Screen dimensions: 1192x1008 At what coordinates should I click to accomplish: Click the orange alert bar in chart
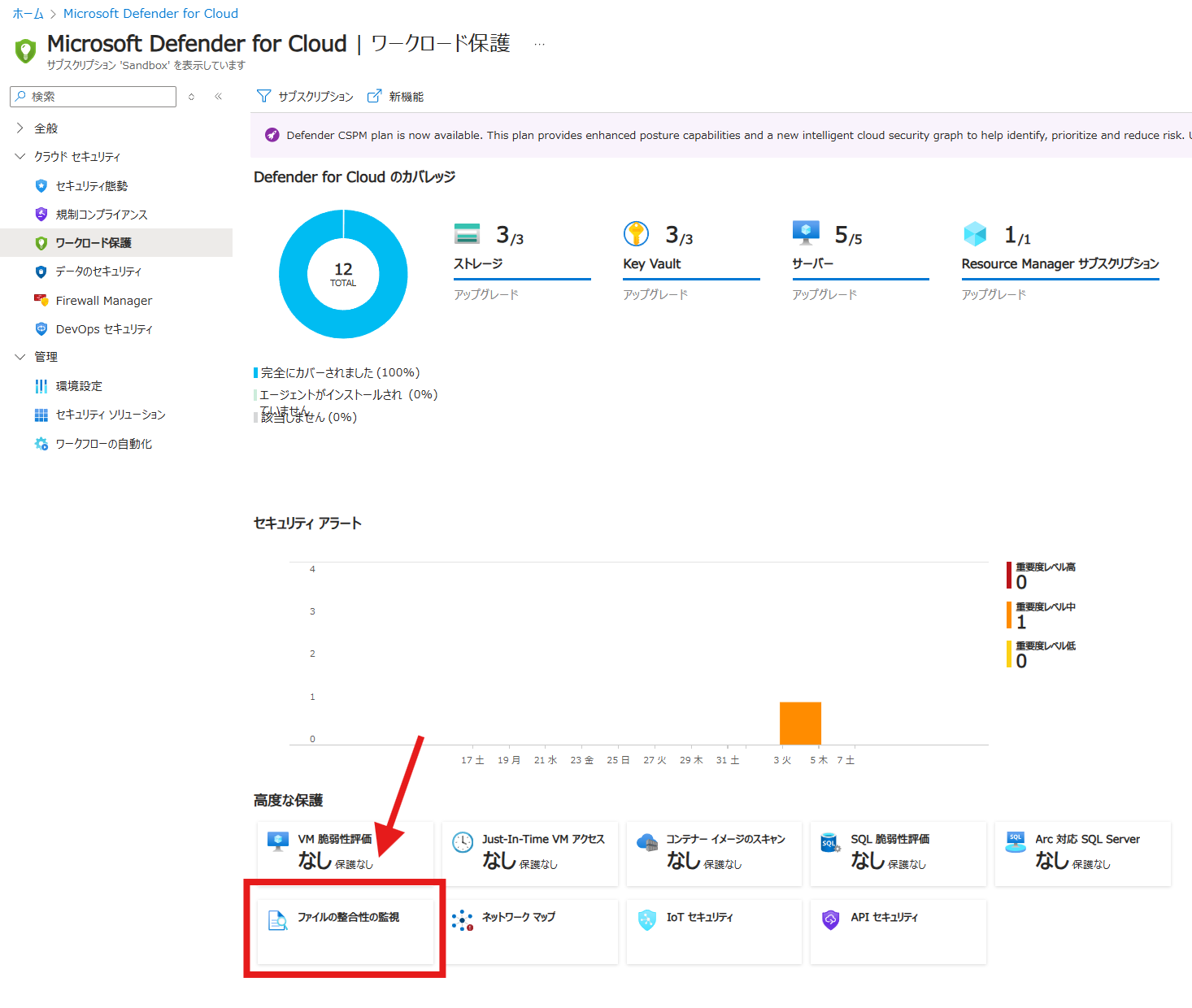click(x=800, y=723)
